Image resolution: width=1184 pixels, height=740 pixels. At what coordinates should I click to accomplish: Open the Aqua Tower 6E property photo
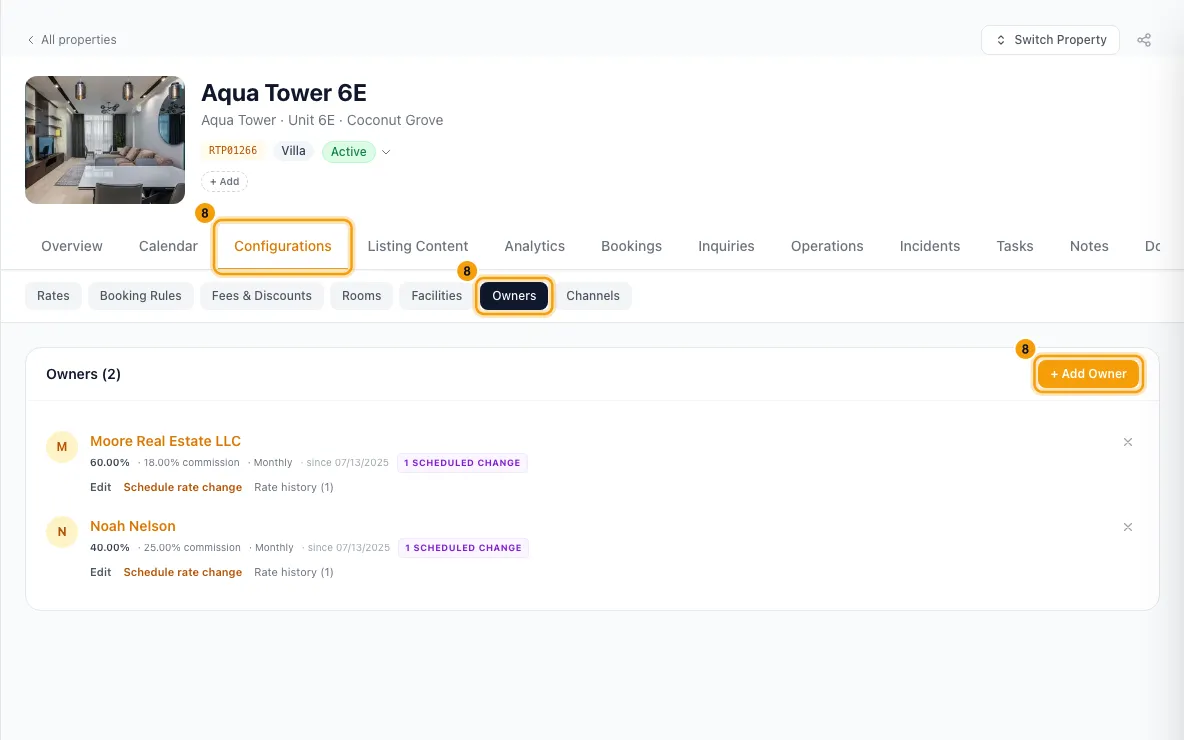pos(105,140)
